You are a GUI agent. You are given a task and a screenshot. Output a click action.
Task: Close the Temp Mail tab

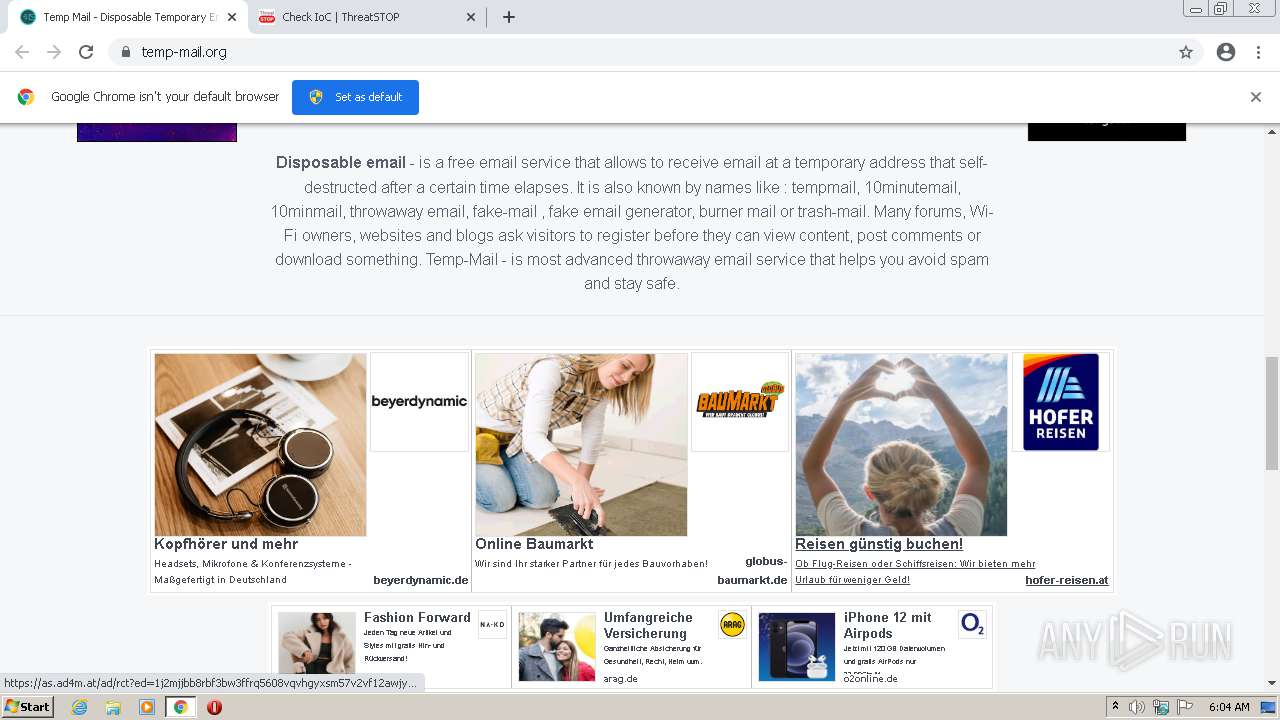coord(231,17)
